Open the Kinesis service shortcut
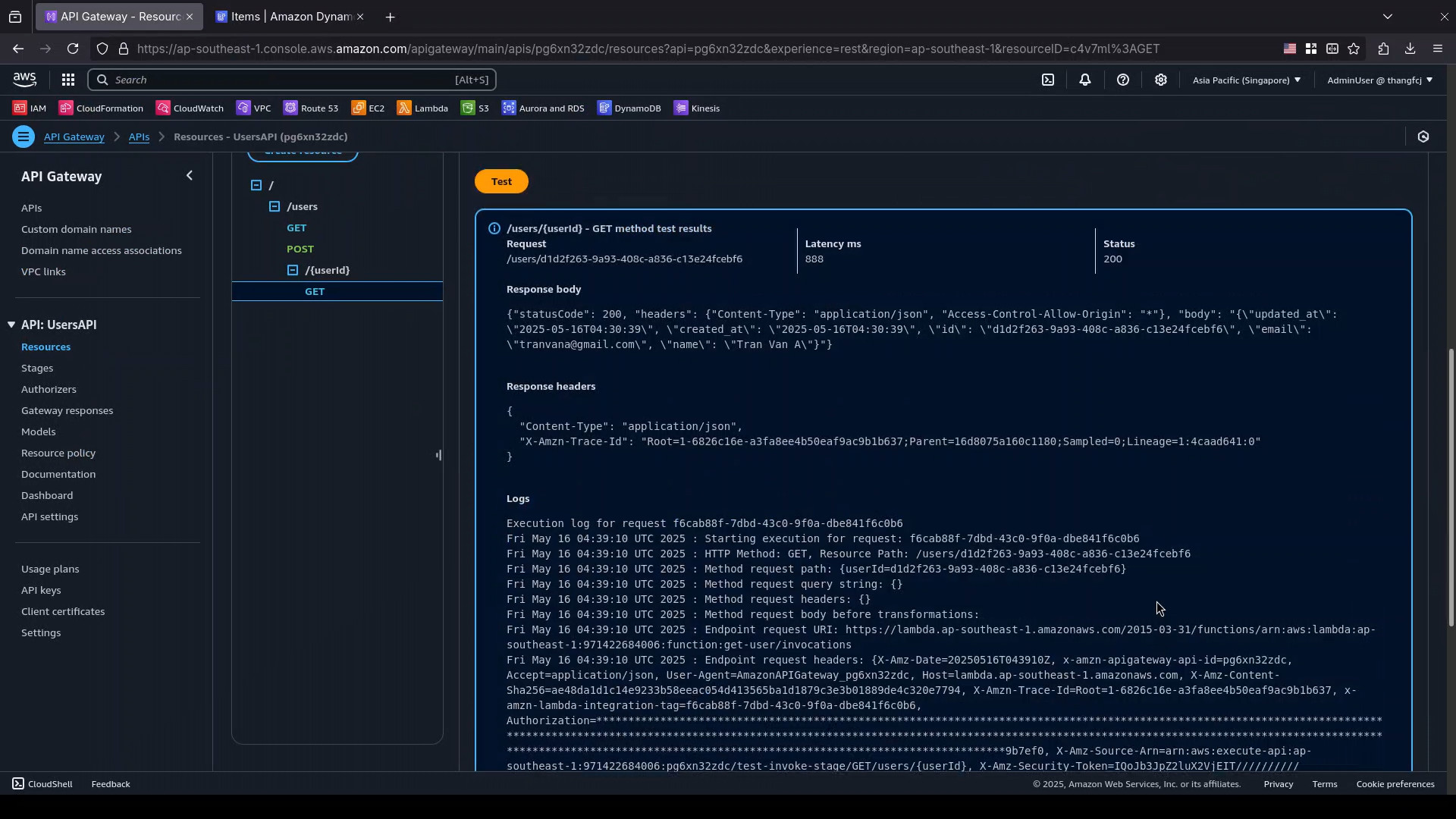1456x819 pixels. click(x=697, y=108)
